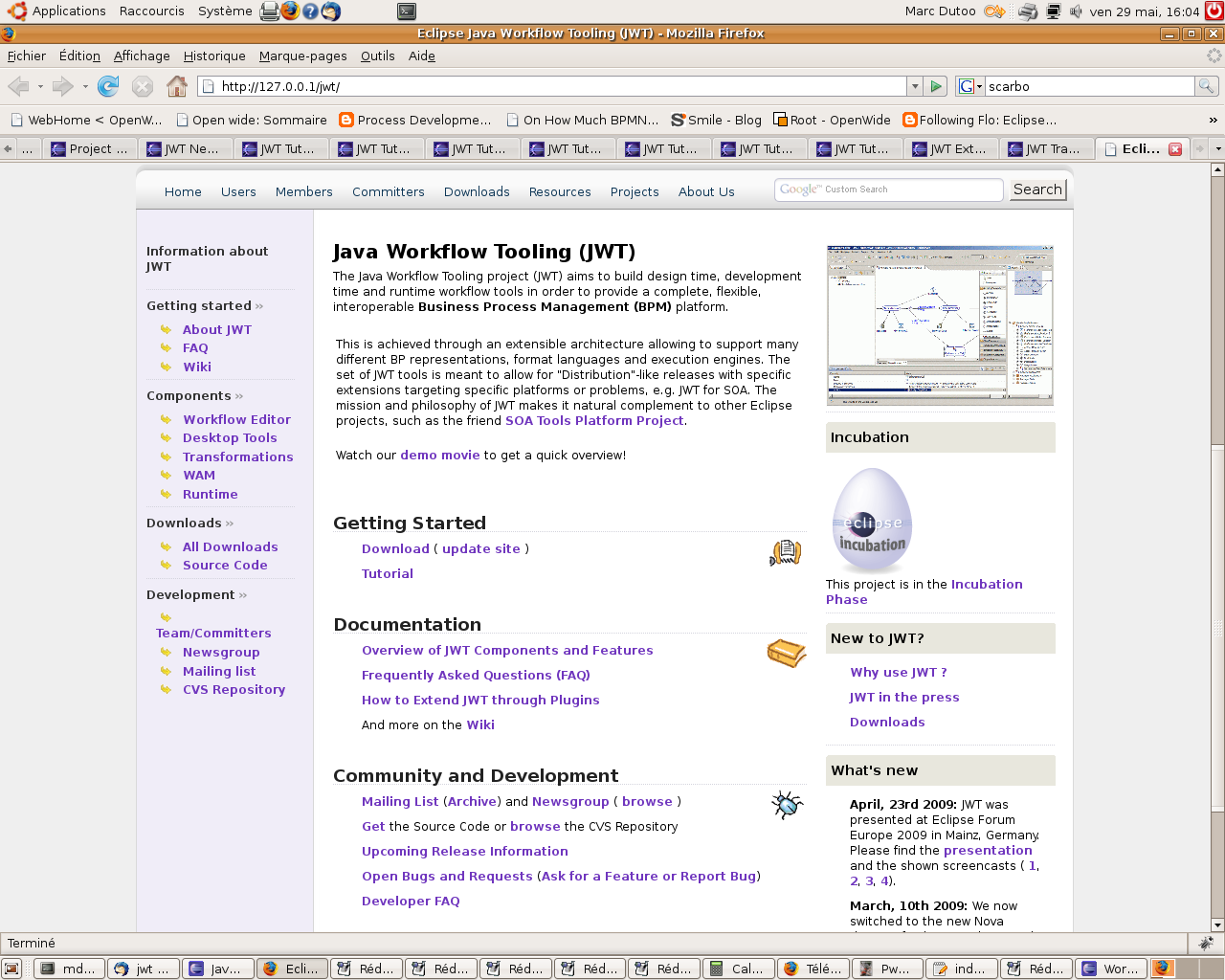Click the stop loading icon

pos(143,87)
